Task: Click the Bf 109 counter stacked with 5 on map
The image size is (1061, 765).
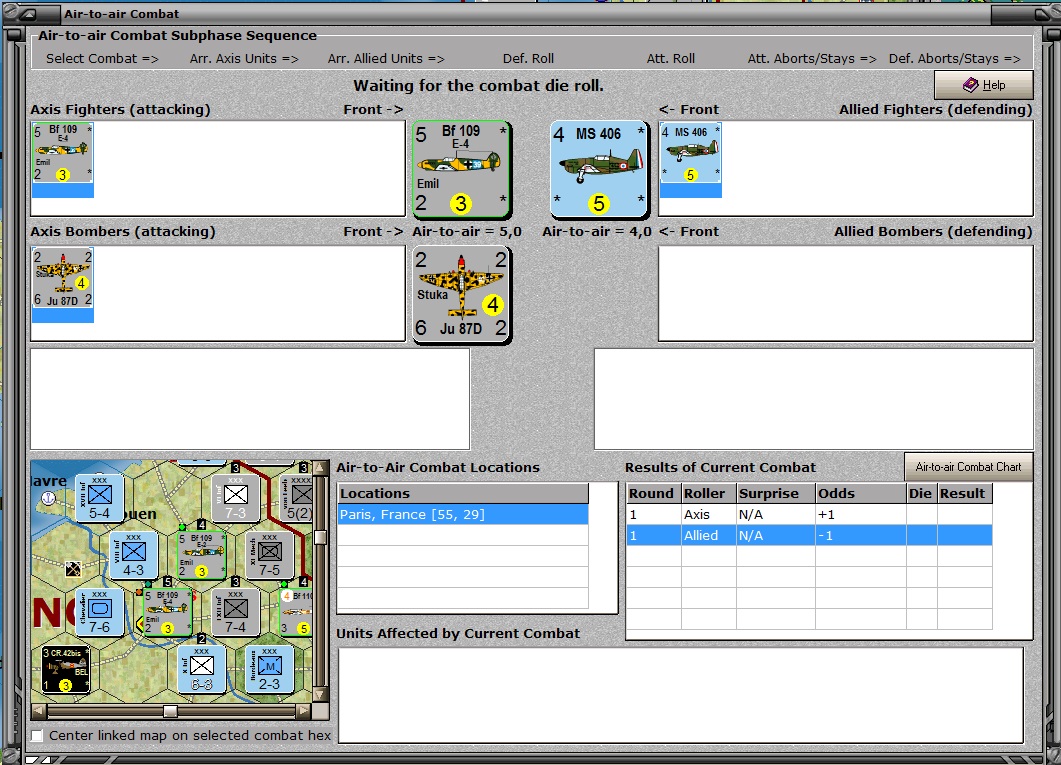Action: click(167, 611)
